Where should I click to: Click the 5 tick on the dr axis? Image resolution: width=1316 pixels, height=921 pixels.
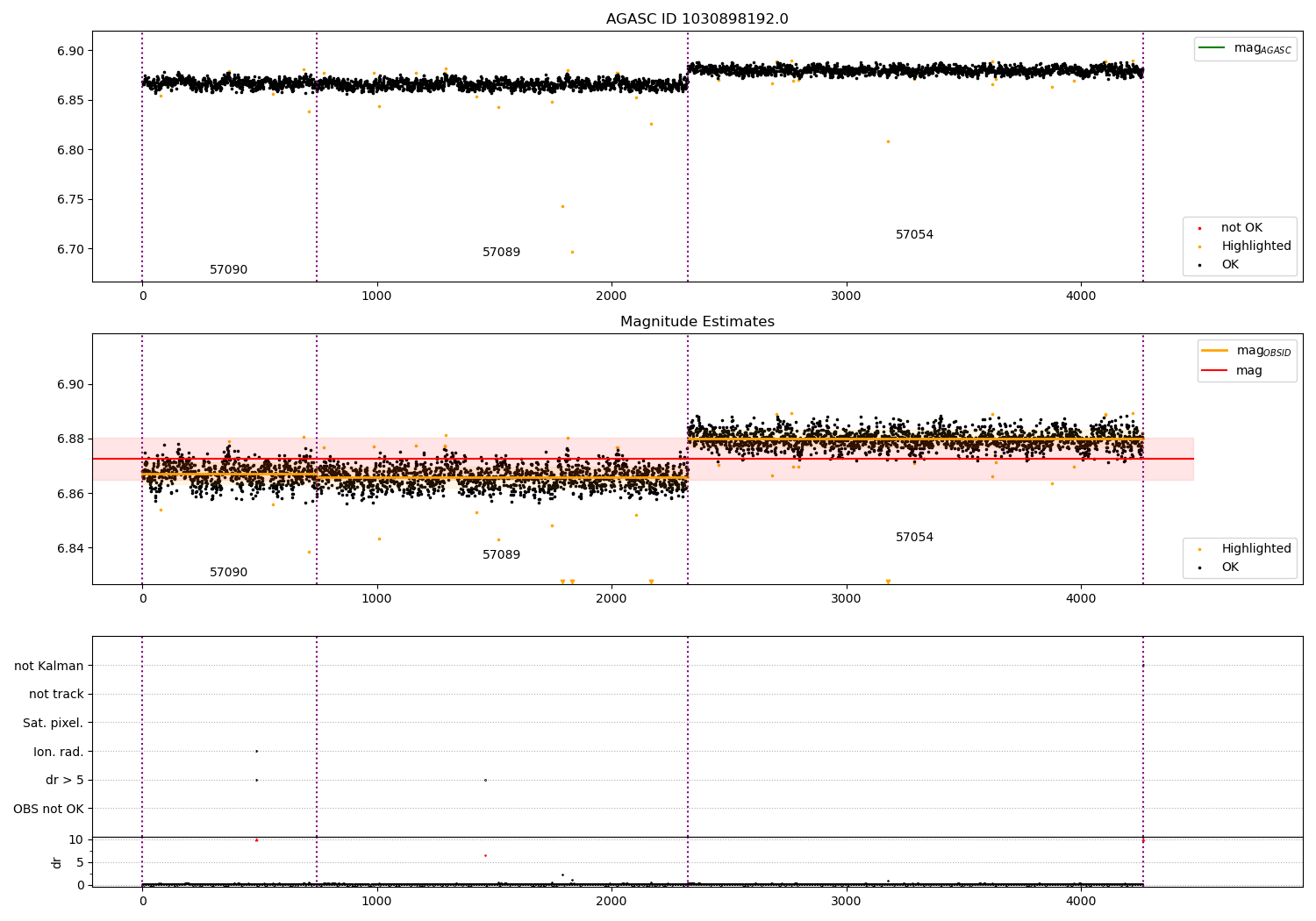(x=80, y=863)
